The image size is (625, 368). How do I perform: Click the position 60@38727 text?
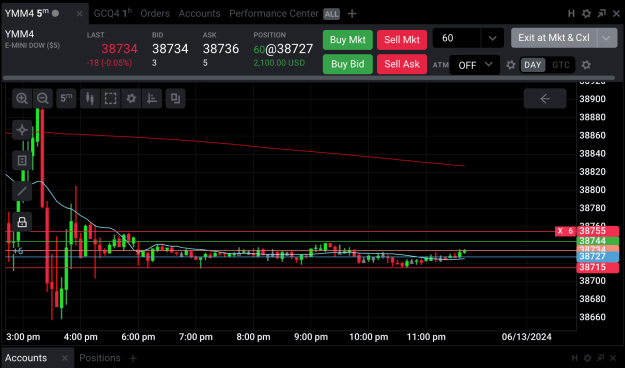click(283, 49)
